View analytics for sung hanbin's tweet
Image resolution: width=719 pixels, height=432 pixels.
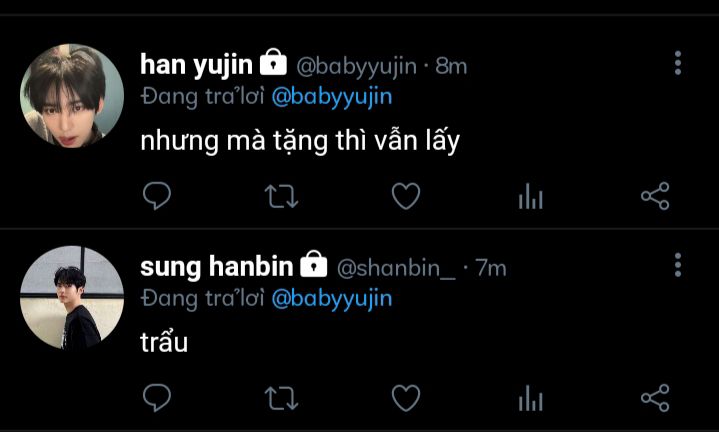tap(531, 398)
